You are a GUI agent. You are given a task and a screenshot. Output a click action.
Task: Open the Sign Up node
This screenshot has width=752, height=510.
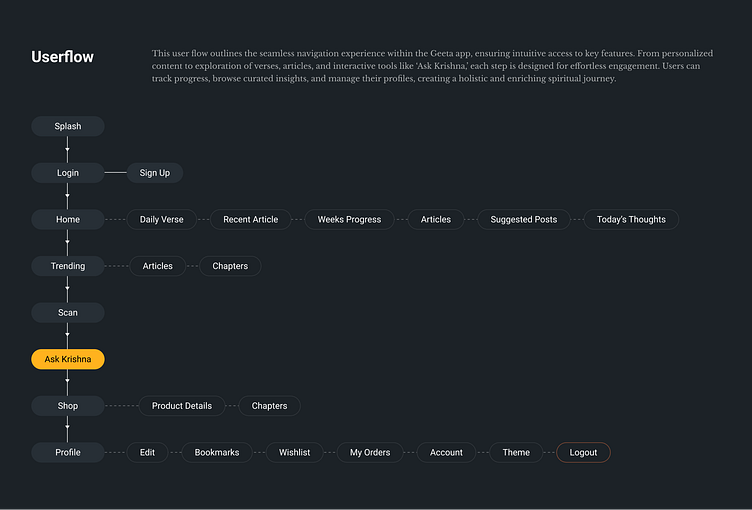155,173
